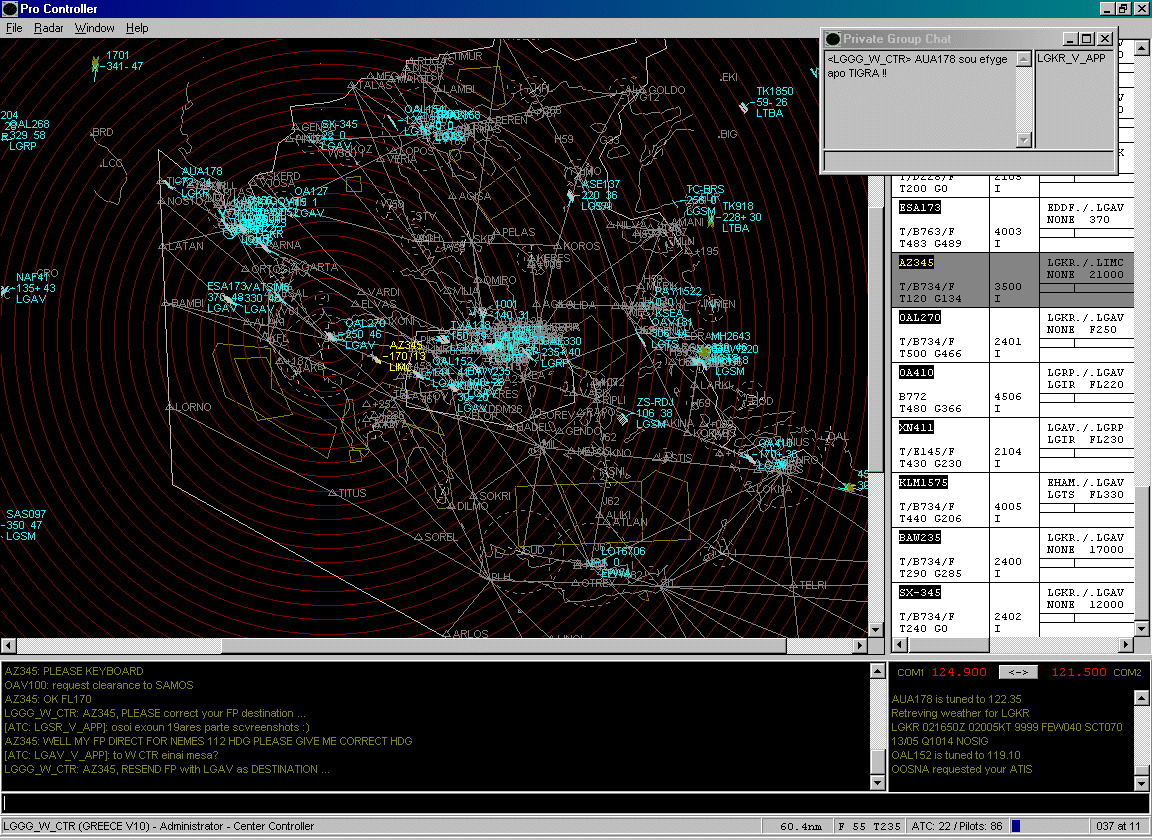Viewport: 1152px width, 840px height.
Task: Select the OAL270 flight strip callsign
Action: click(x=920, y=317)
